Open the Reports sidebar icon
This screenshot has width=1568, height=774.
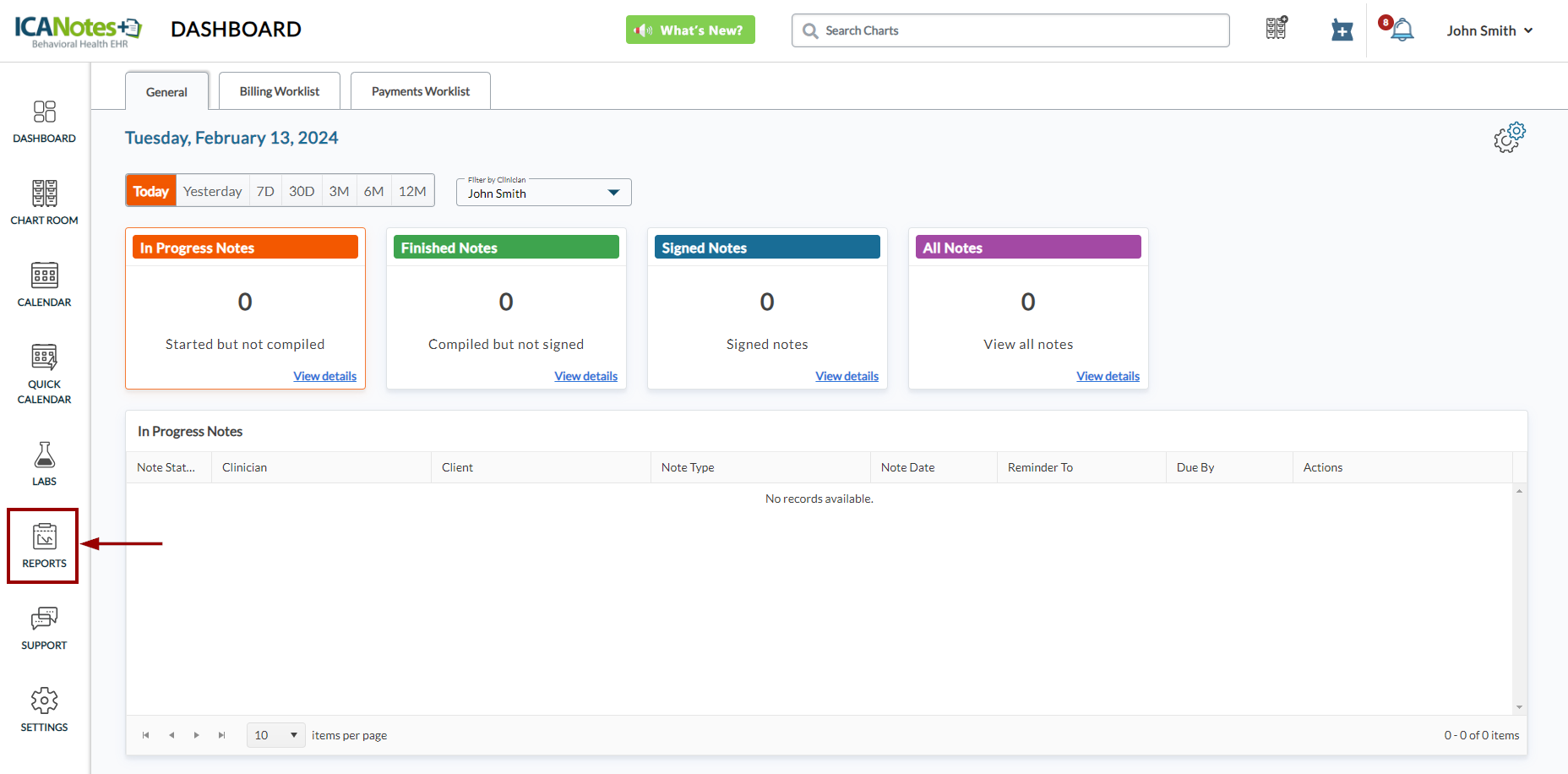point(44,545)
